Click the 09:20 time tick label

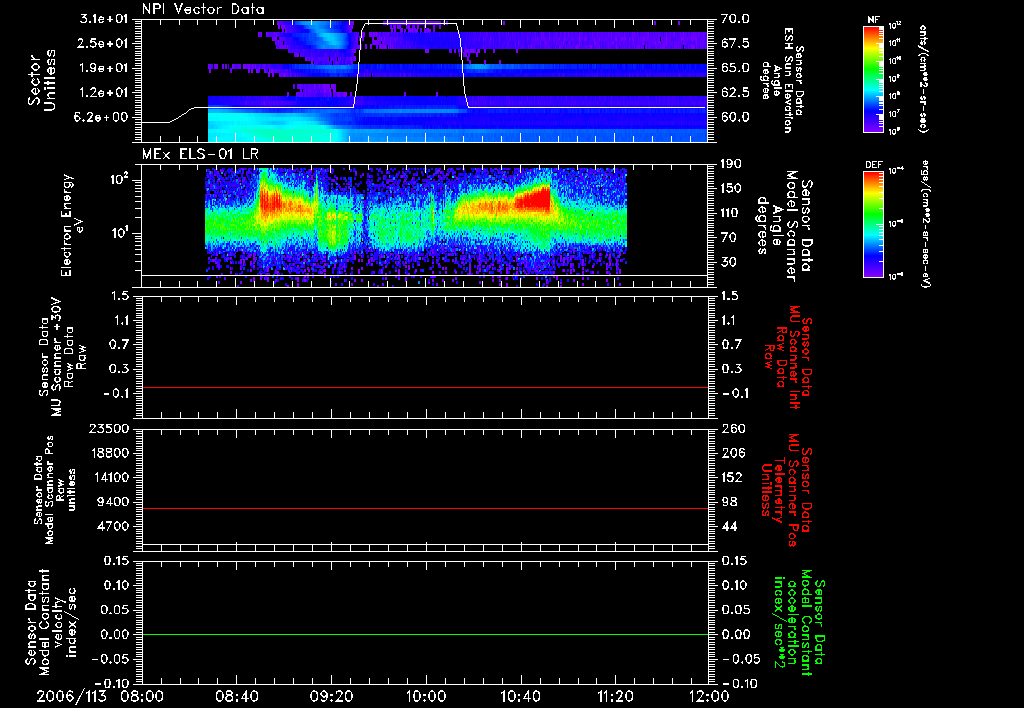pyautogui.click(x=331, y=696)
